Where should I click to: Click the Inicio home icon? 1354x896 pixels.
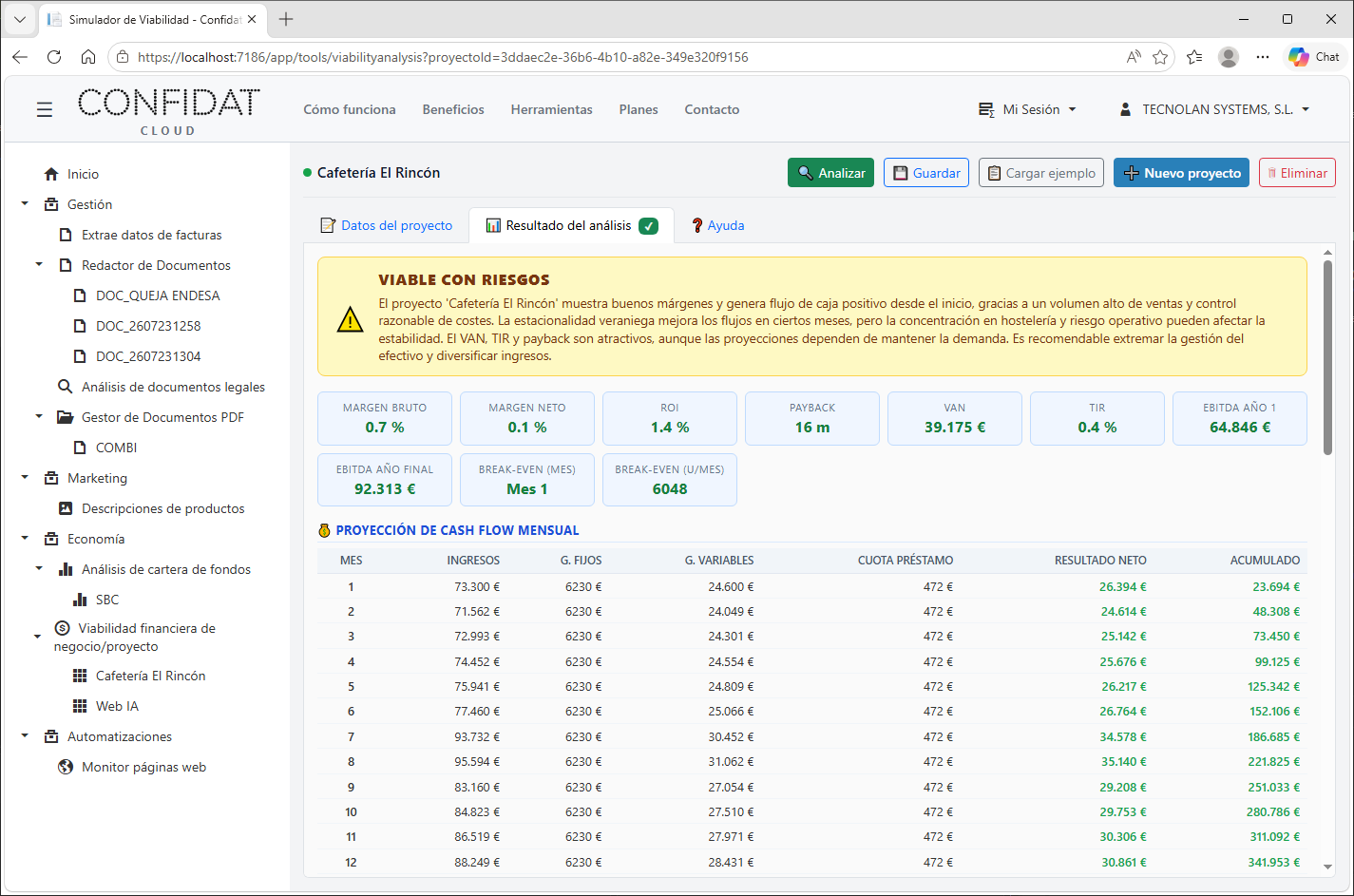point(51,174)
